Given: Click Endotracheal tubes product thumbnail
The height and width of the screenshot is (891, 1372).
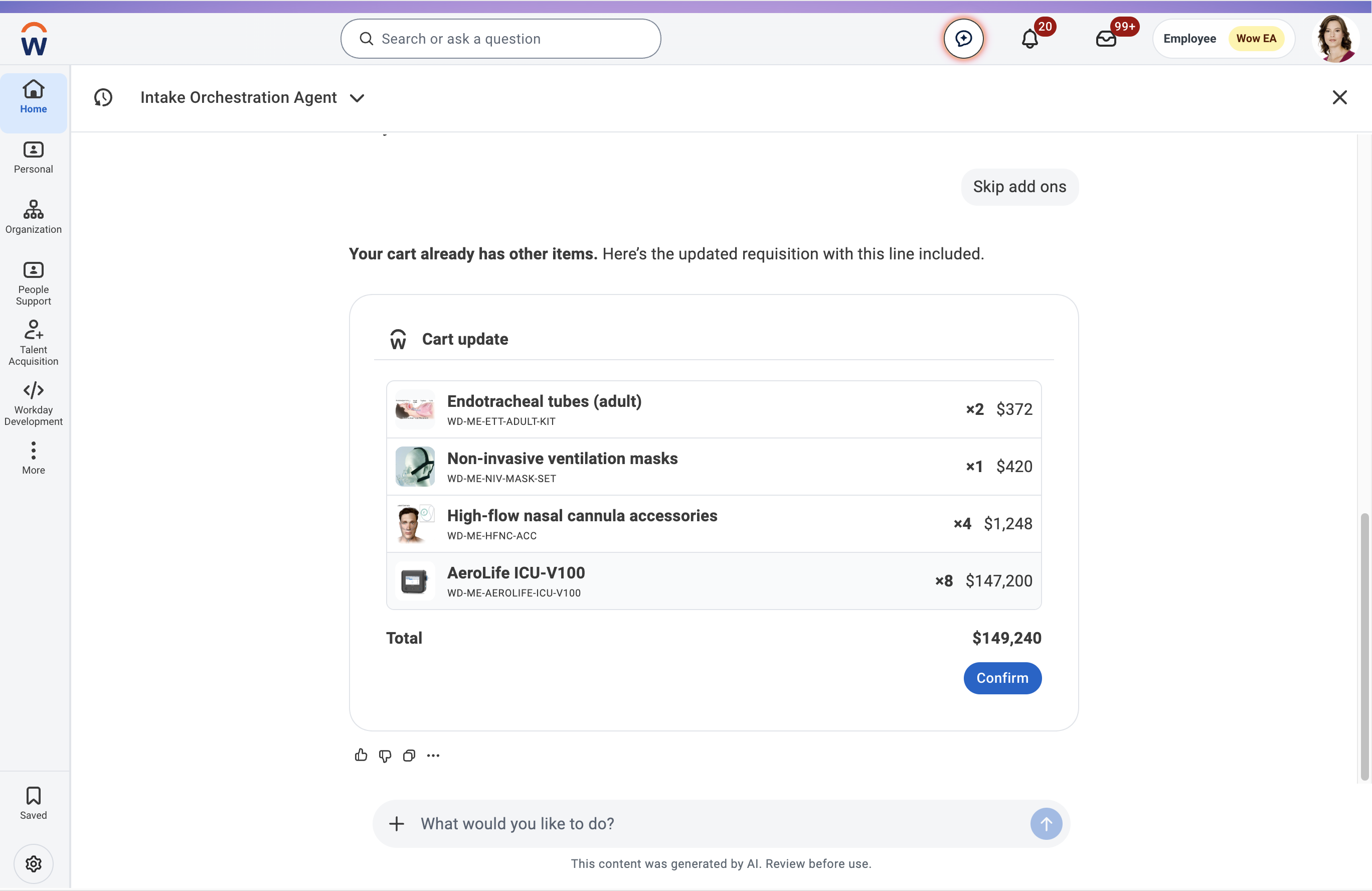Looking at the screenshot, I should point(415,409).
